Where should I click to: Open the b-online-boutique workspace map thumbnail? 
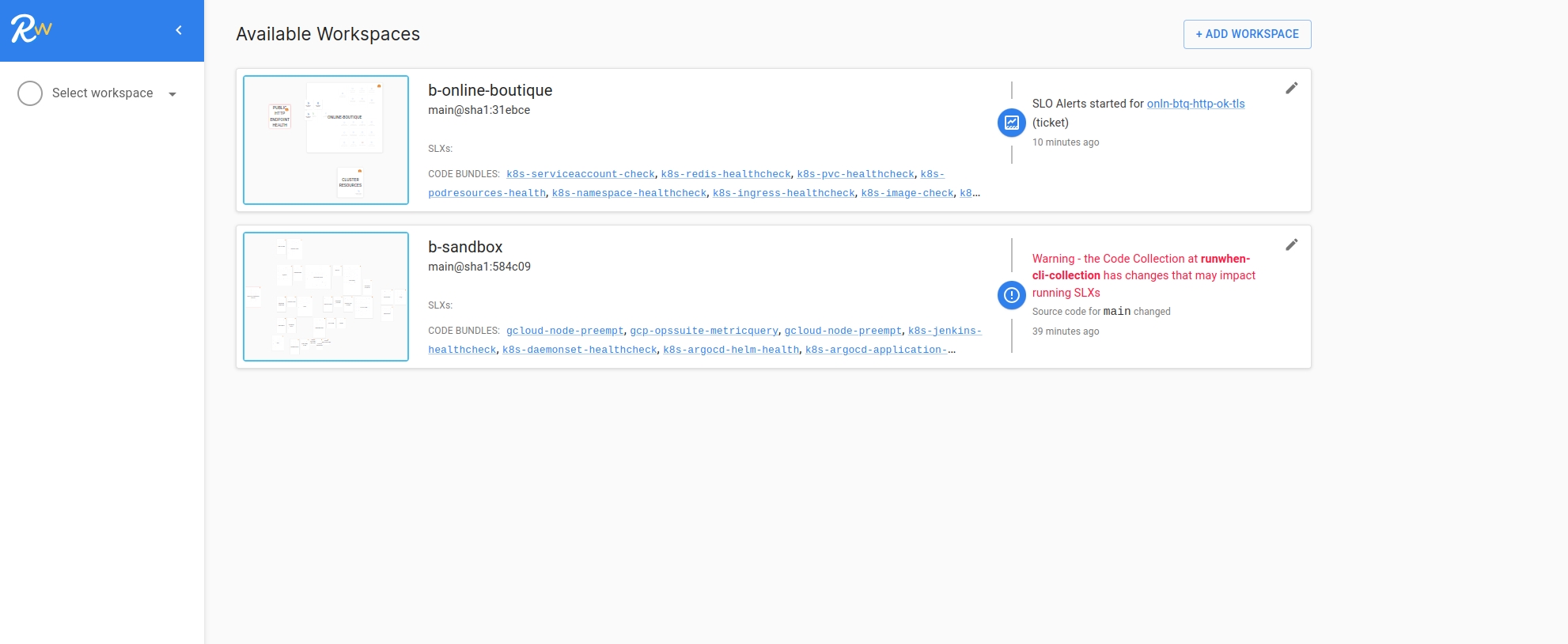[x=326, y=140]
